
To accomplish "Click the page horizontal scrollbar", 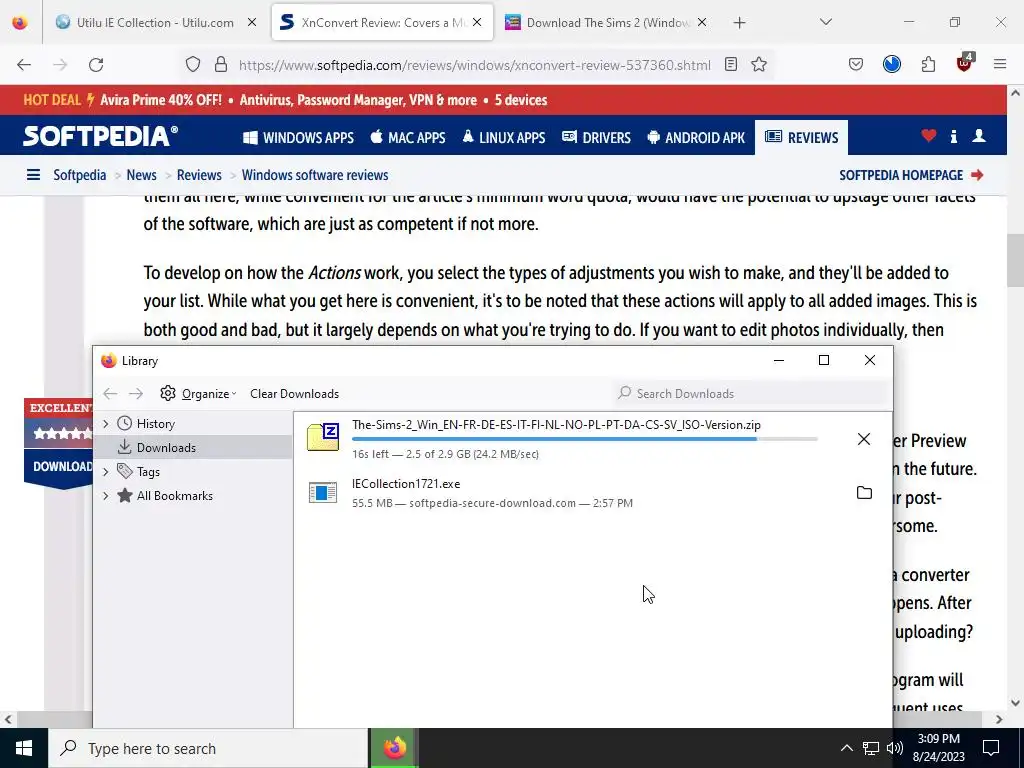I will 498,719.
